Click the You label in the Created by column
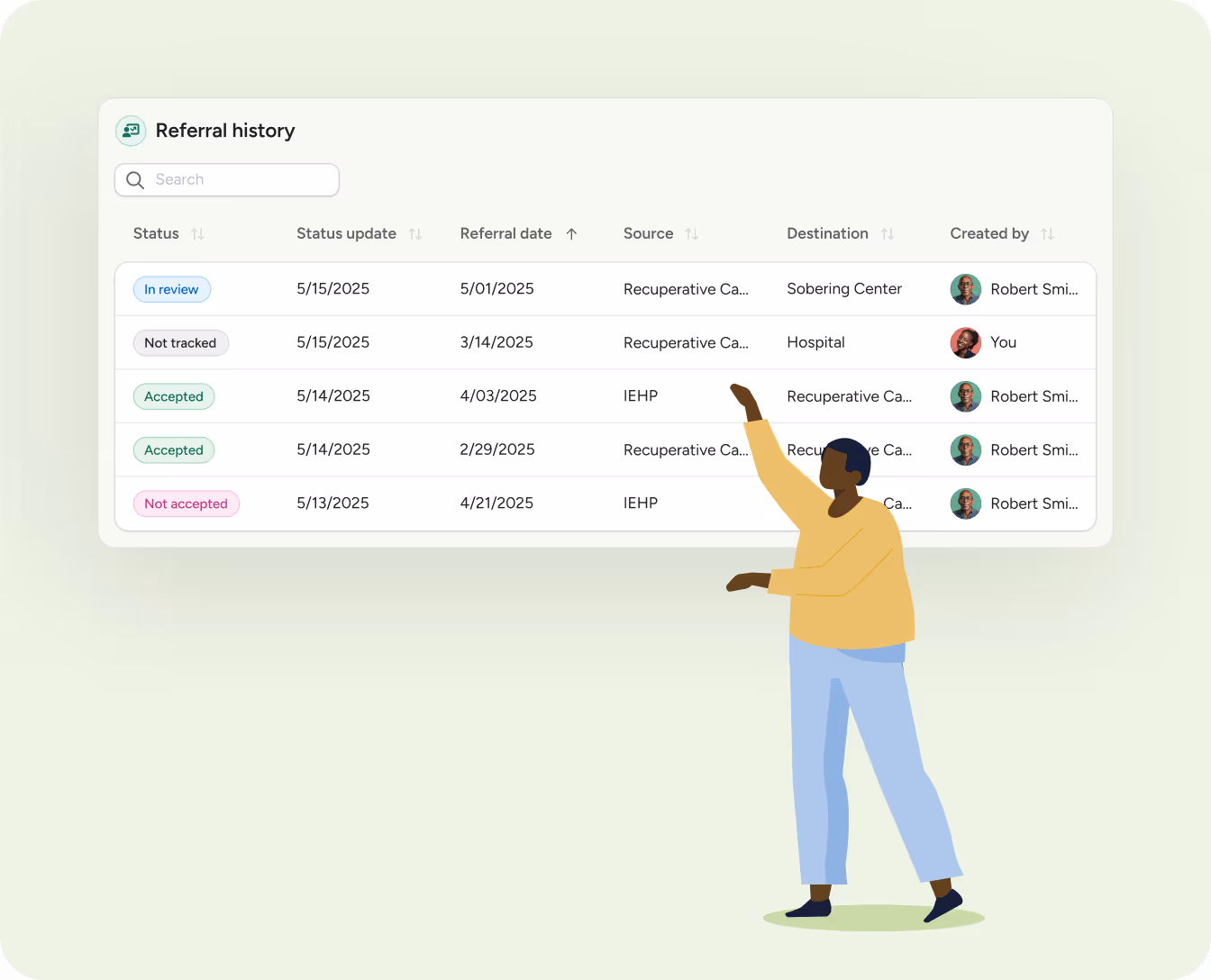 pyautogui.click(x=1003, y=342)
